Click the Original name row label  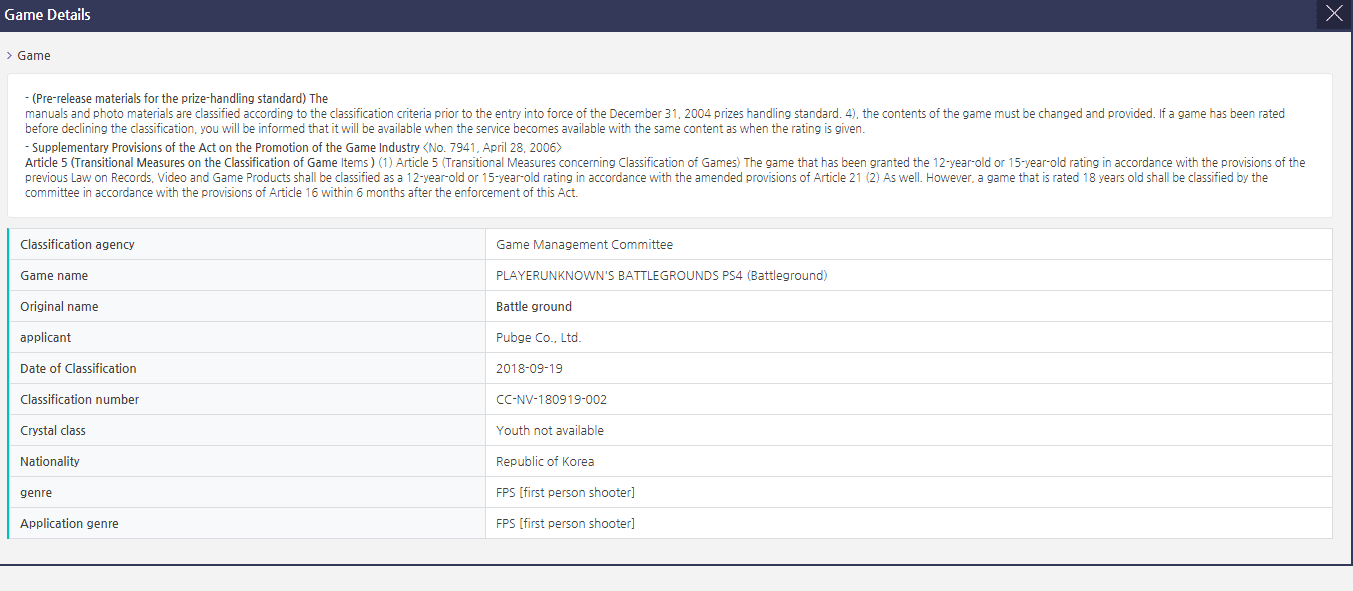point(59,307)
